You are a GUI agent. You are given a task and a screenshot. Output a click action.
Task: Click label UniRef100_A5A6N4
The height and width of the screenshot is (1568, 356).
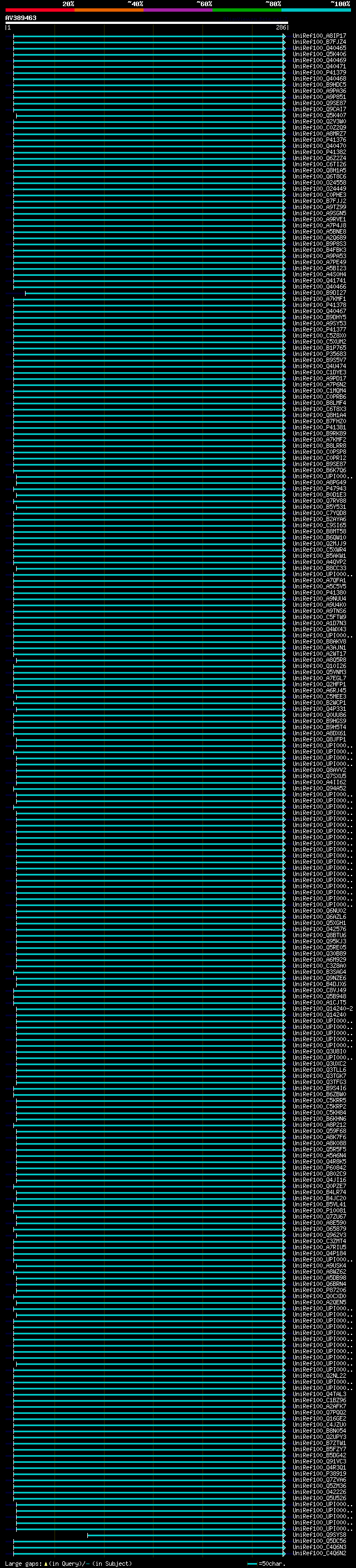(319, 1155)
